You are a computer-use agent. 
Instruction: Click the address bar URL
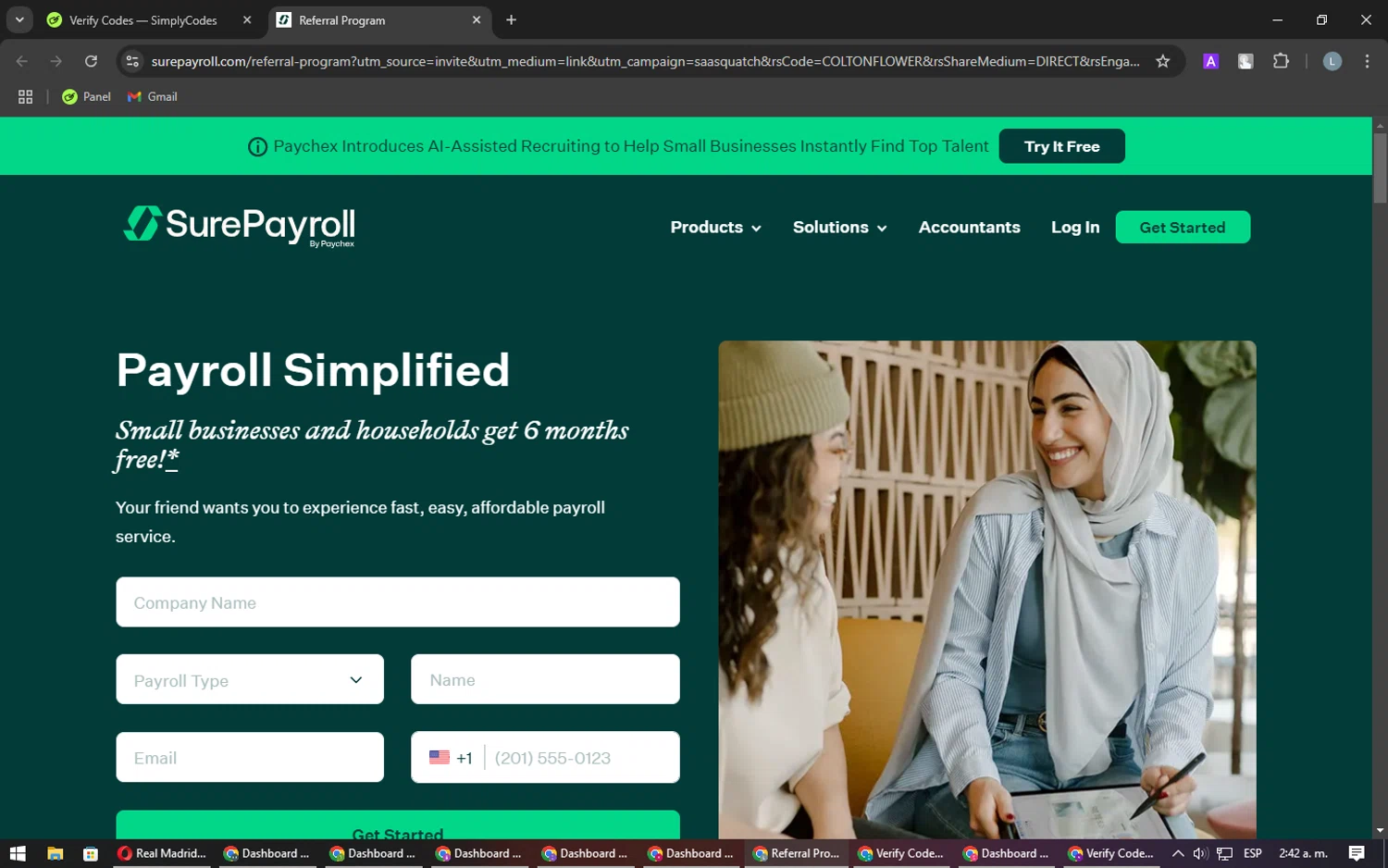tap(645, 61)
